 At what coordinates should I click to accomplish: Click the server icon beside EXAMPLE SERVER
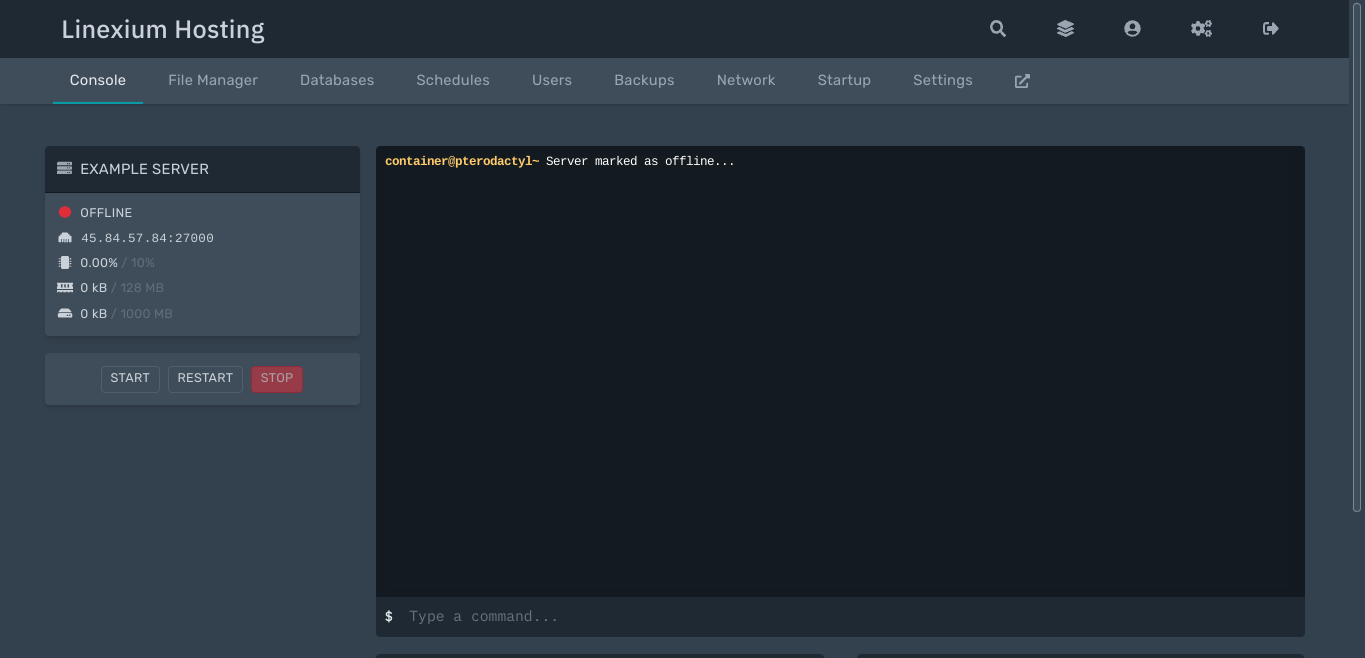[x=65, y=169]
